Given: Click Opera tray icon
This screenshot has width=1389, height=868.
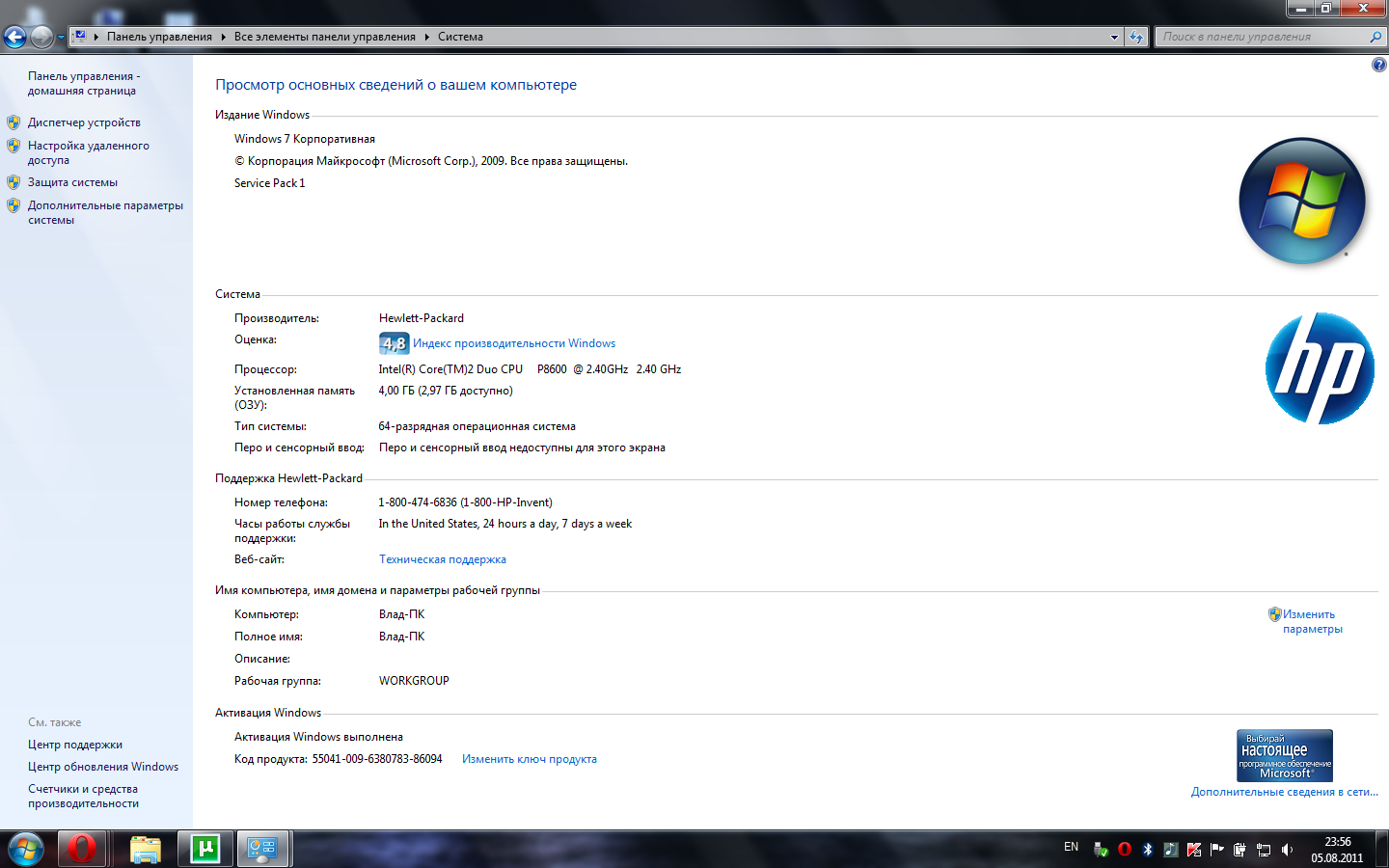Looking at the screenshot, I should coord(1125,850).
